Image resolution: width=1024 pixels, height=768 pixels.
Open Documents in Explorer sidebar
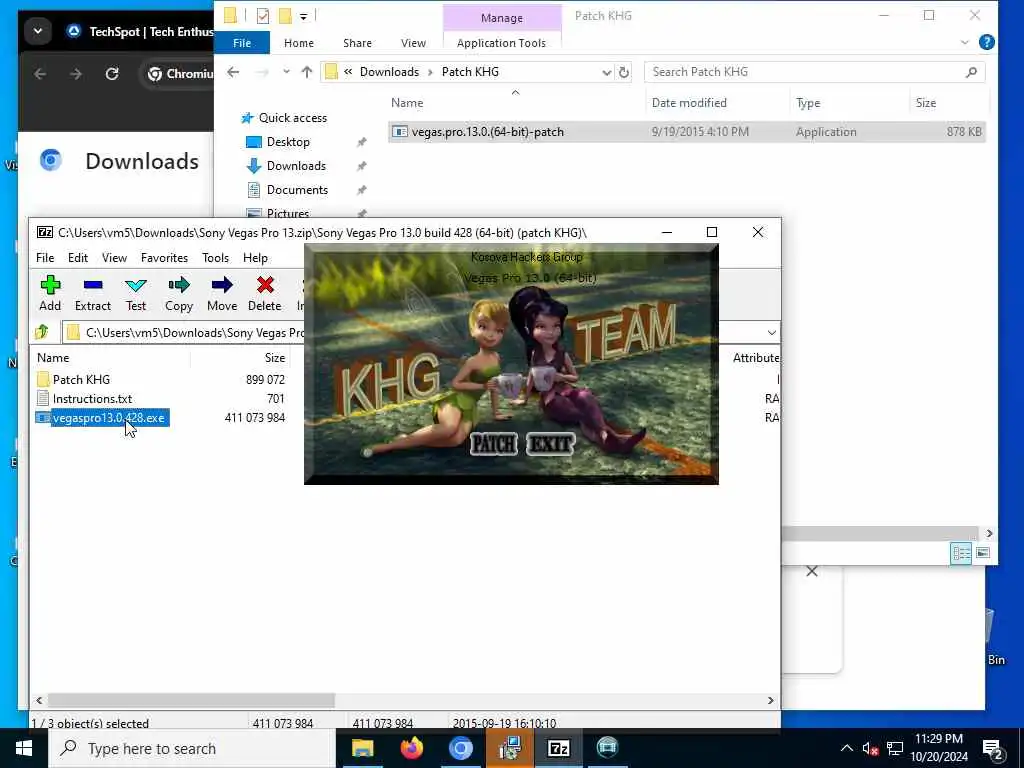click(x=297, y=190)
